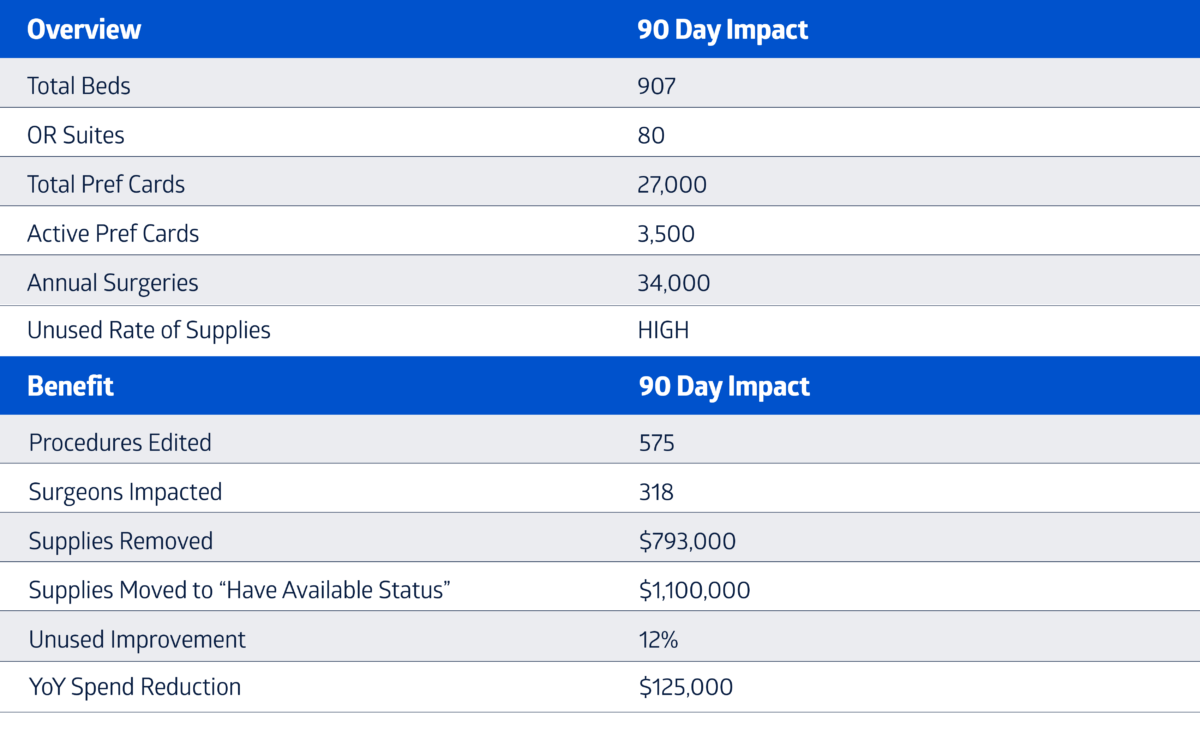This screenshot has height=729, width=1200.
Task: Click the 12% Unused Improvement value
Action: coord(658,639)
